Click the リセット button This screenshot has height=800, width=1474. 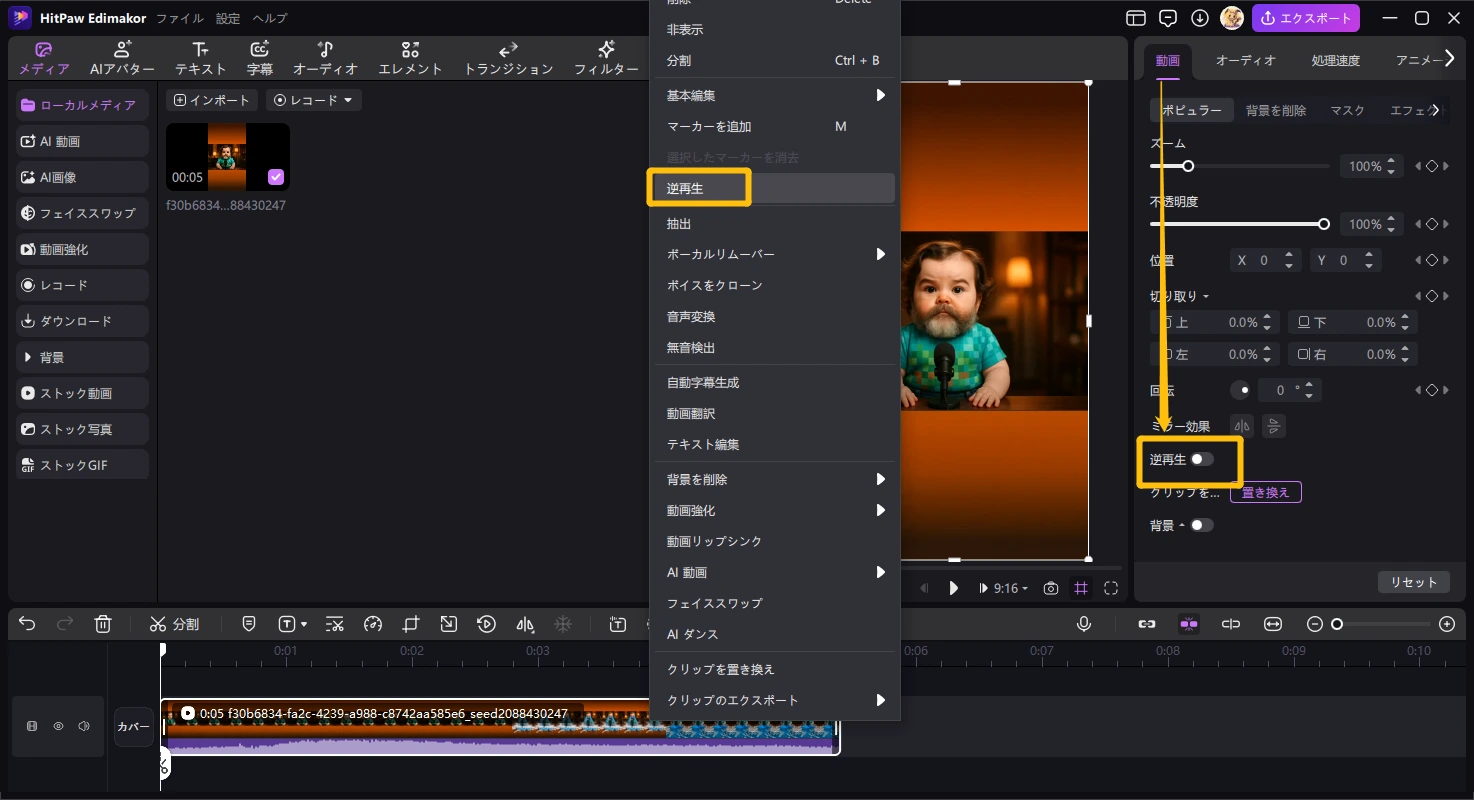click(x=1413, y=582)
